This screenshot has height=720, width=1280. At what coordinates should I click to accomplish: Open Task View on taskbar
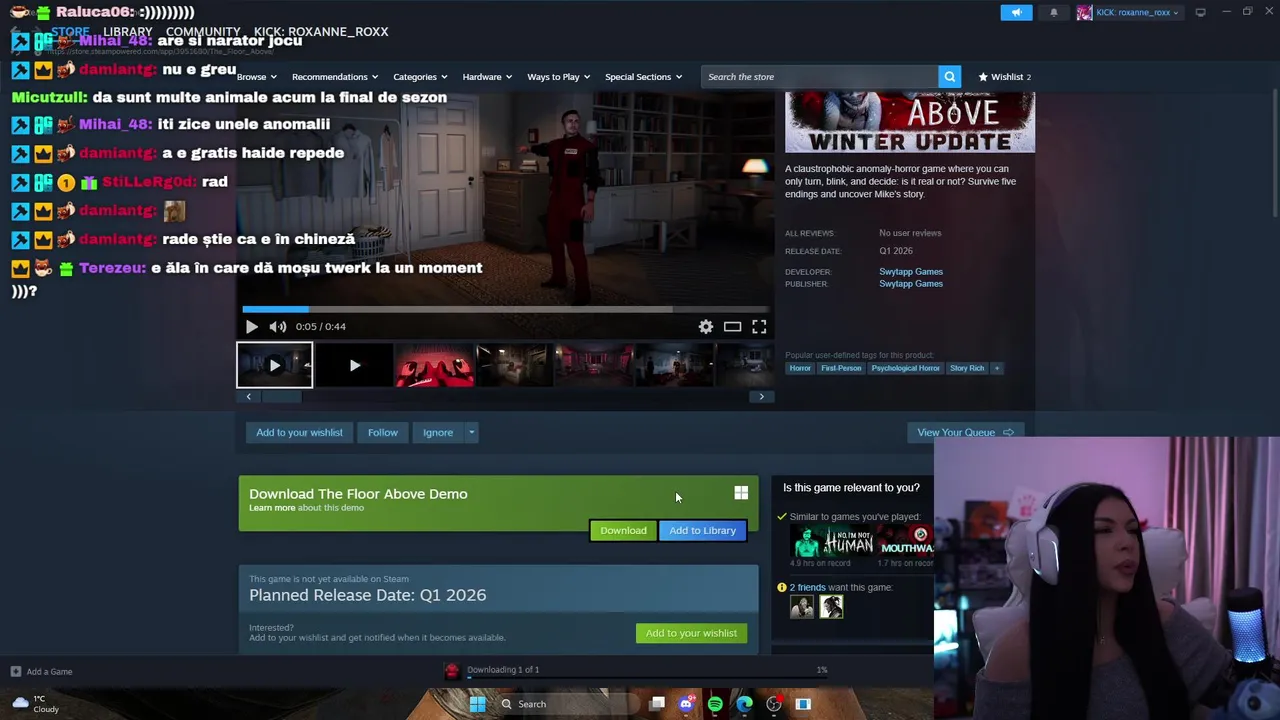point(657,704)
